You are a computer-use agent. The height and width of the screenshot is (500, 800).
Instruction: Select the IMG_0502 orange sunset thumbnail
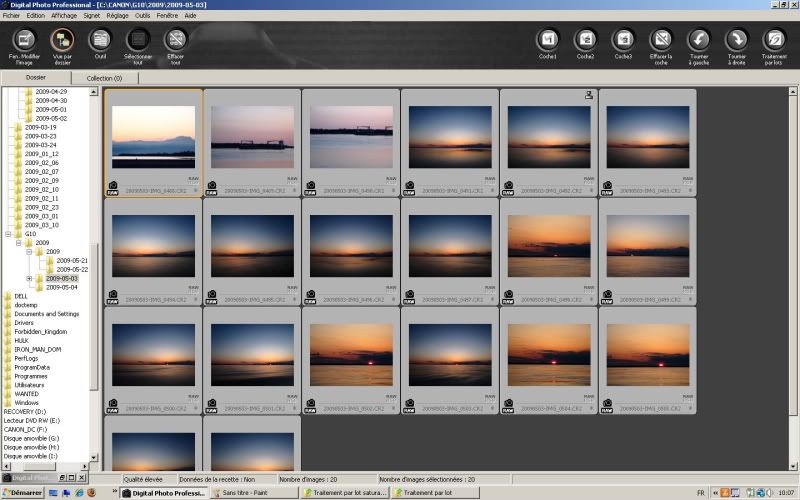pos(352,355)
